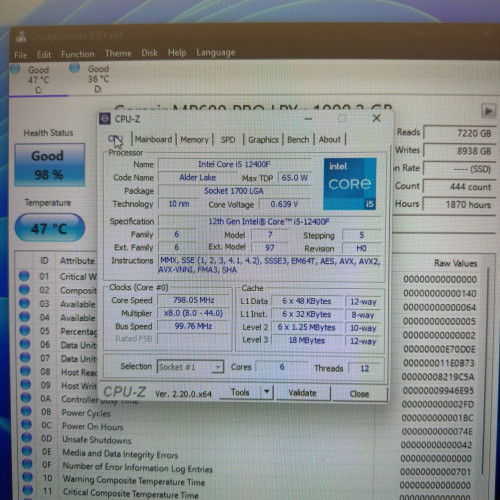Click the status circle for attribute 01
The width and height of the screenshot is (500, 500).
click(24, 276)
